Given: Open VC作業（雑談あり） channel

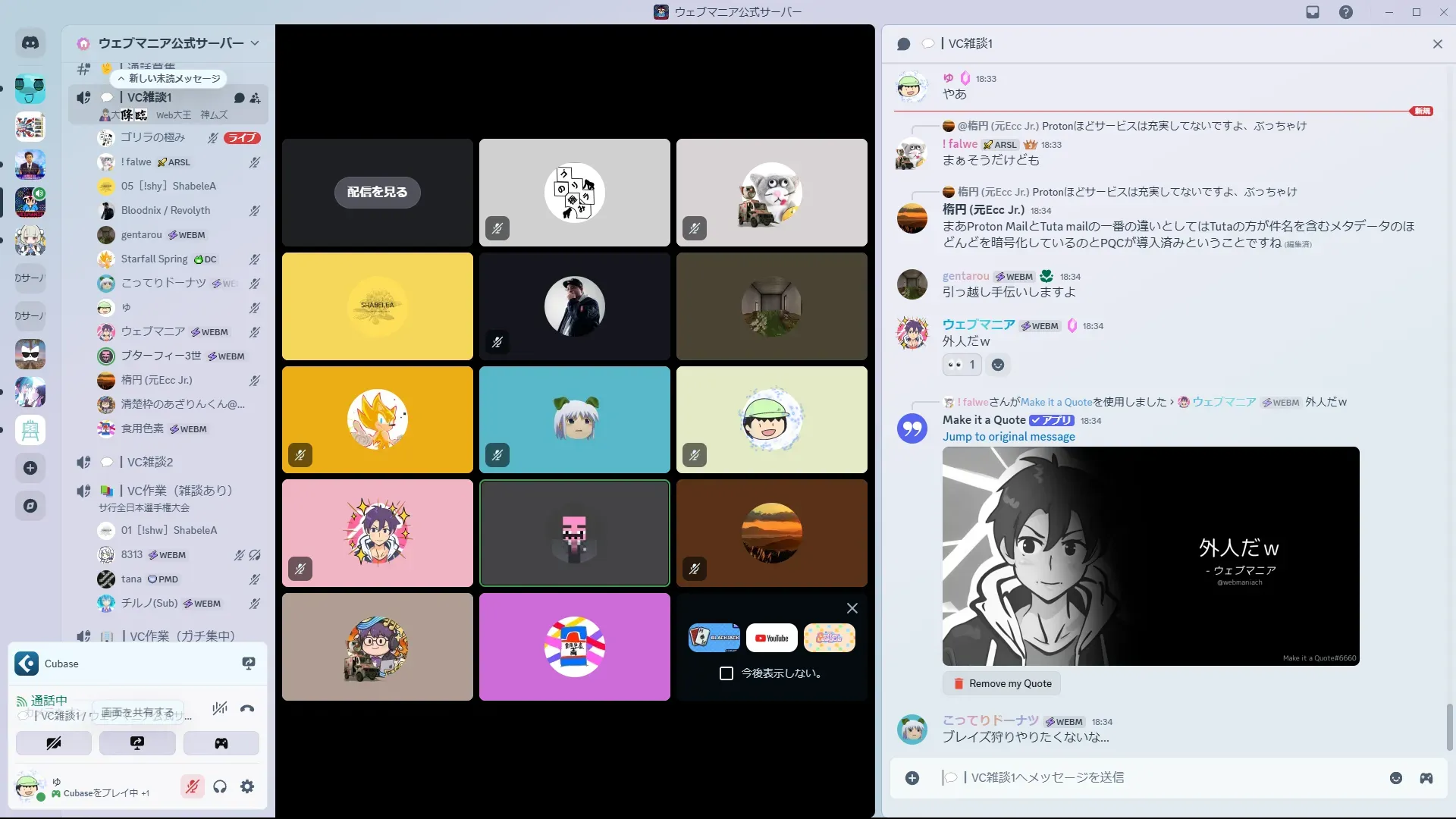Looking at the screenshot, I should coord(179,491).
